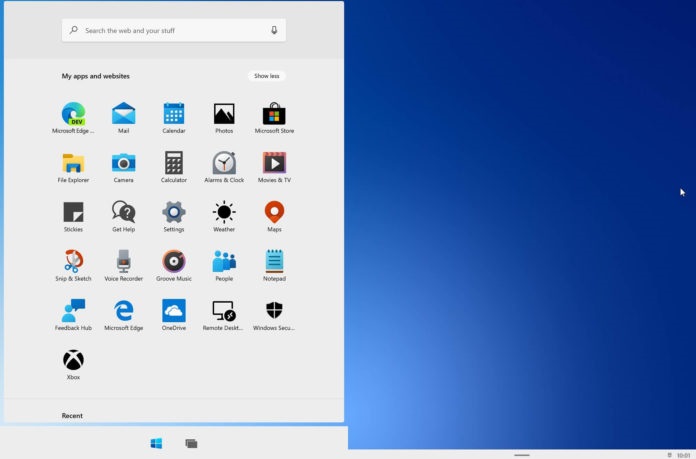Open Microsoft Store
This screenshot has width=696, height=459.
pos(274,114)
